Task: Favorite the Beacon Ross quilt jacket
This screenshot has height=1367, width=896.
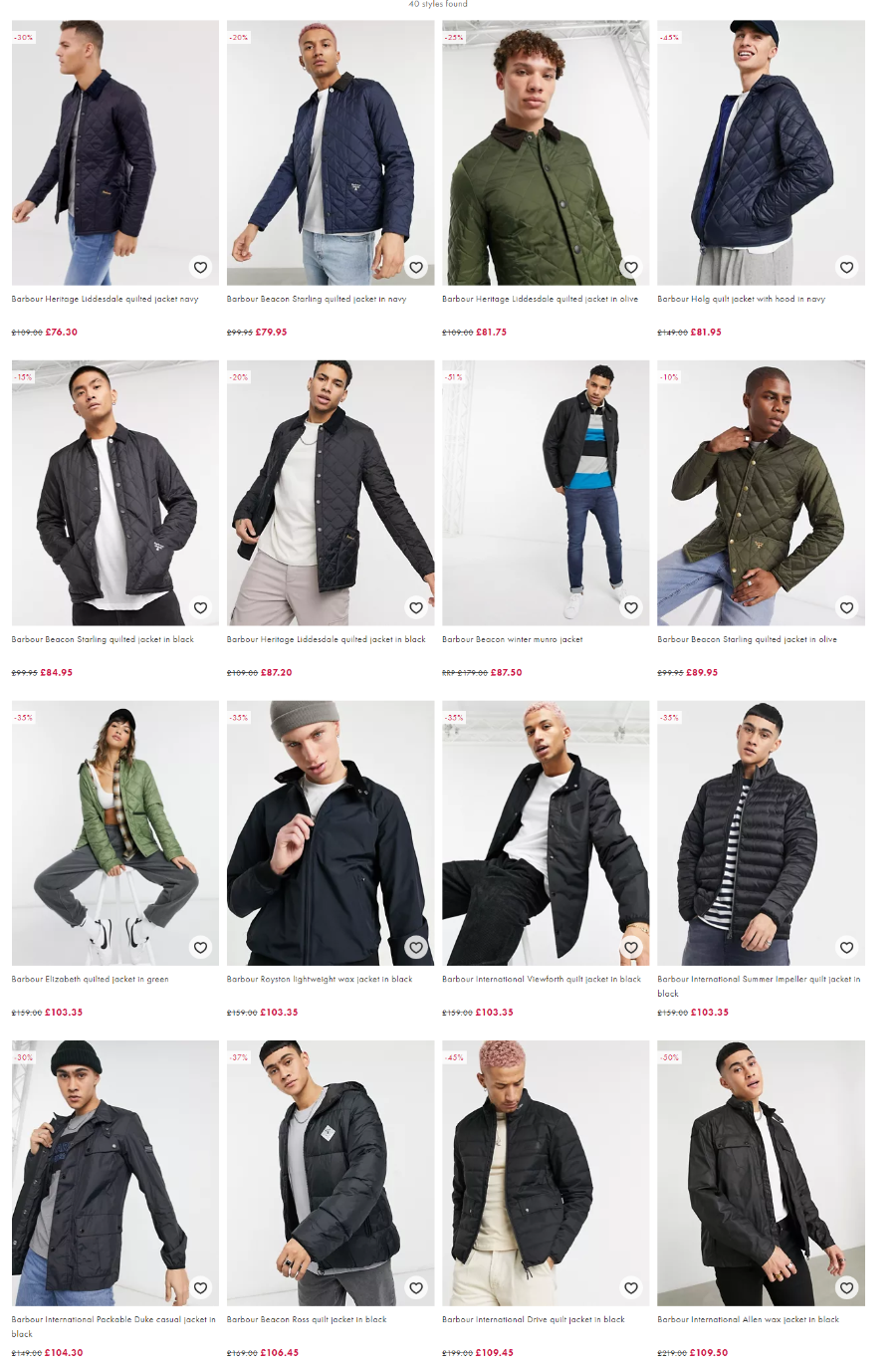Action: coord(416,1287)
